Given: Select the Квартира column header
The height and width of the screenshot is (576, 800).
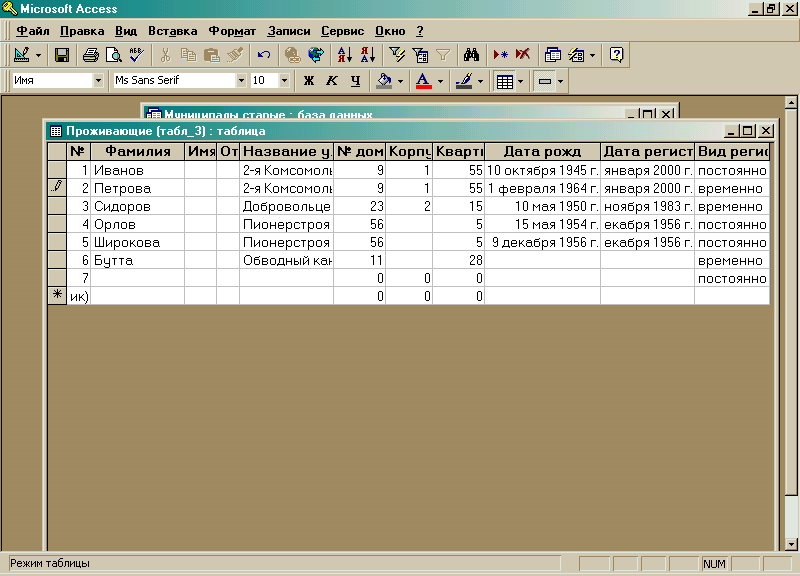Looking at the screenshot, I should (459, 152).
